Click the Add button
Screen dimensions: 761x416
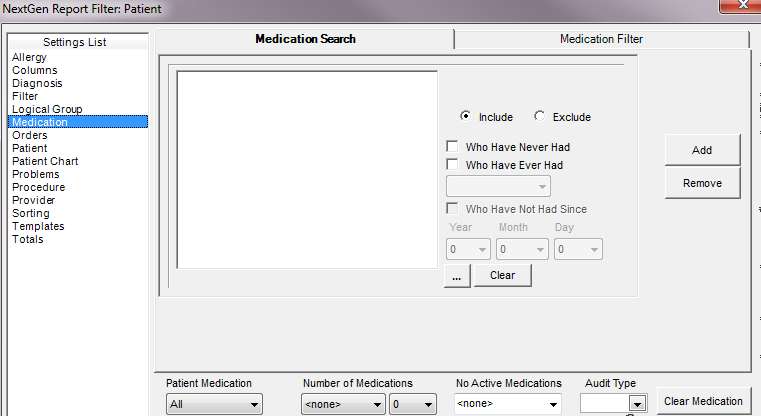tap(702, 150)
